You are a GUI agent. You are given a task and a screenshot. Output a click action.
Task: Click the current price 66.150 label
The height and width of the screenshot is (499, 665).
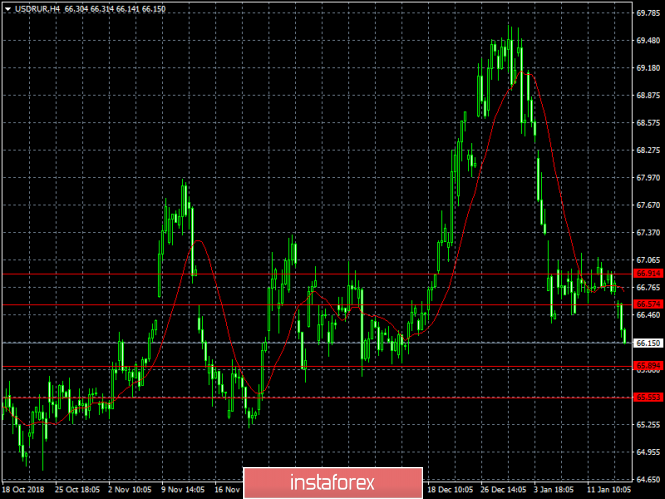point(648,343)
